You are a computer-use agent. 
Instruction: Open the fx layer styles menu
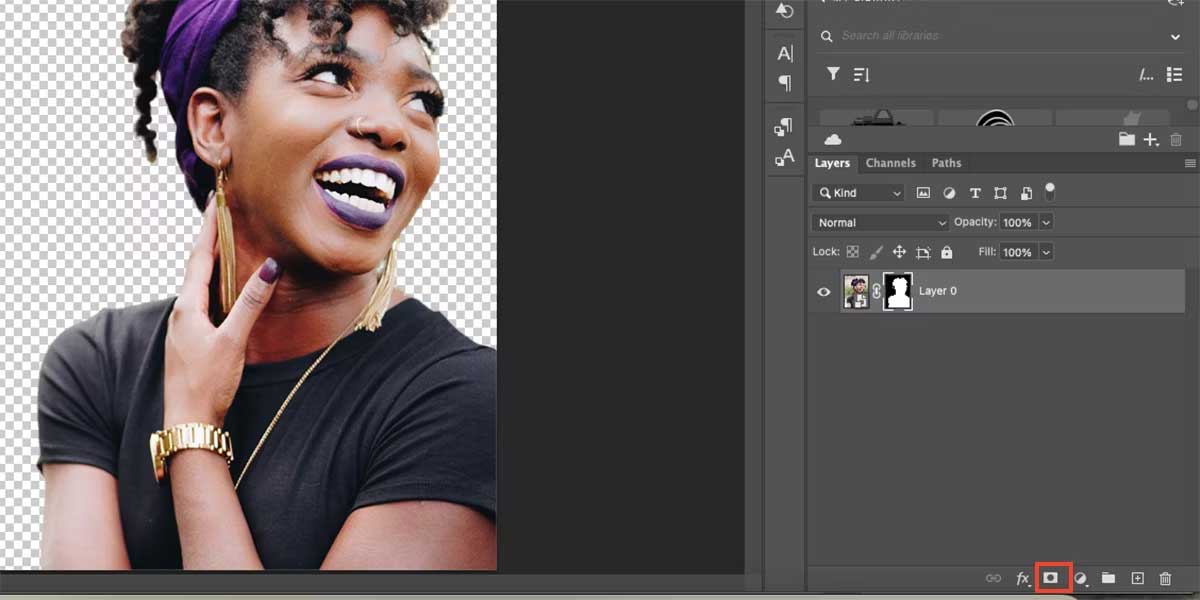1023,578
